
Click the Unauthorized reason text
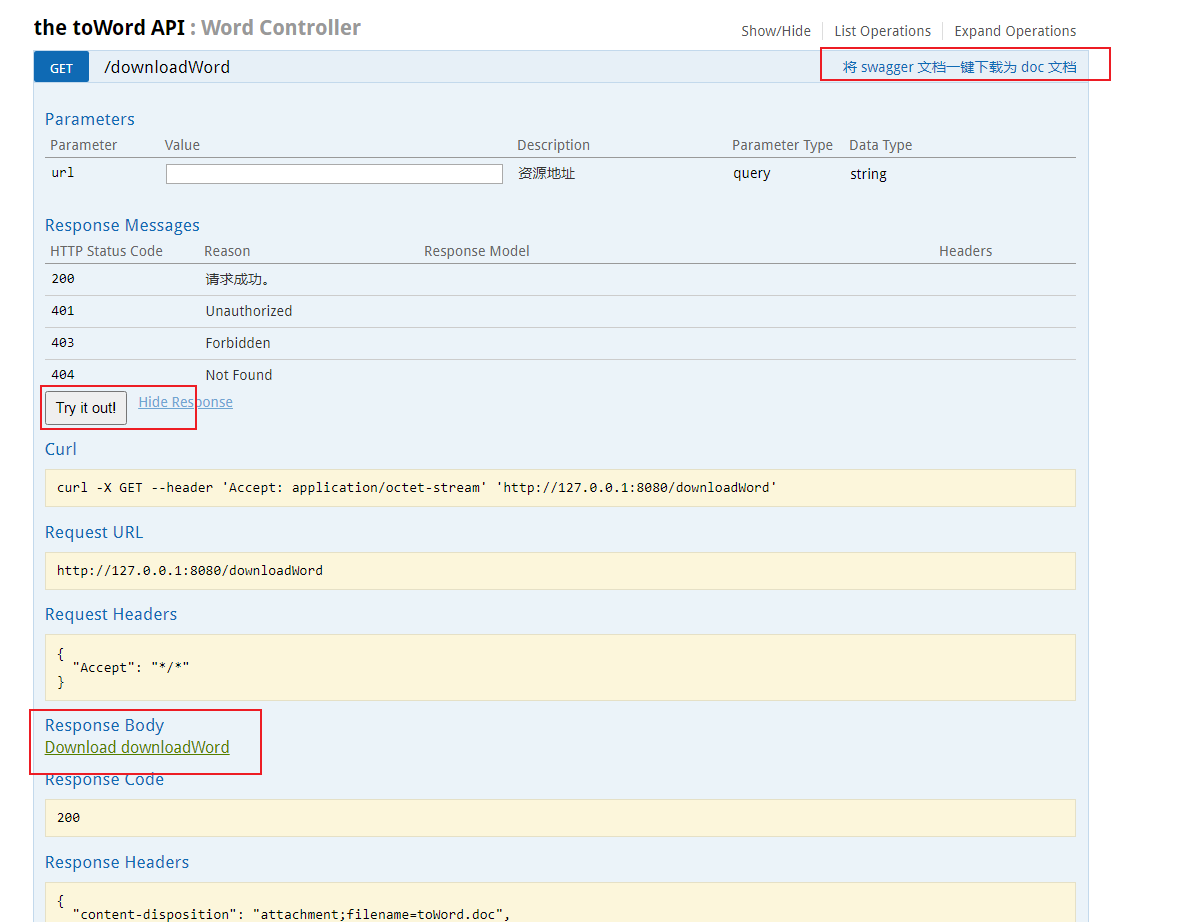click(249, 311)
